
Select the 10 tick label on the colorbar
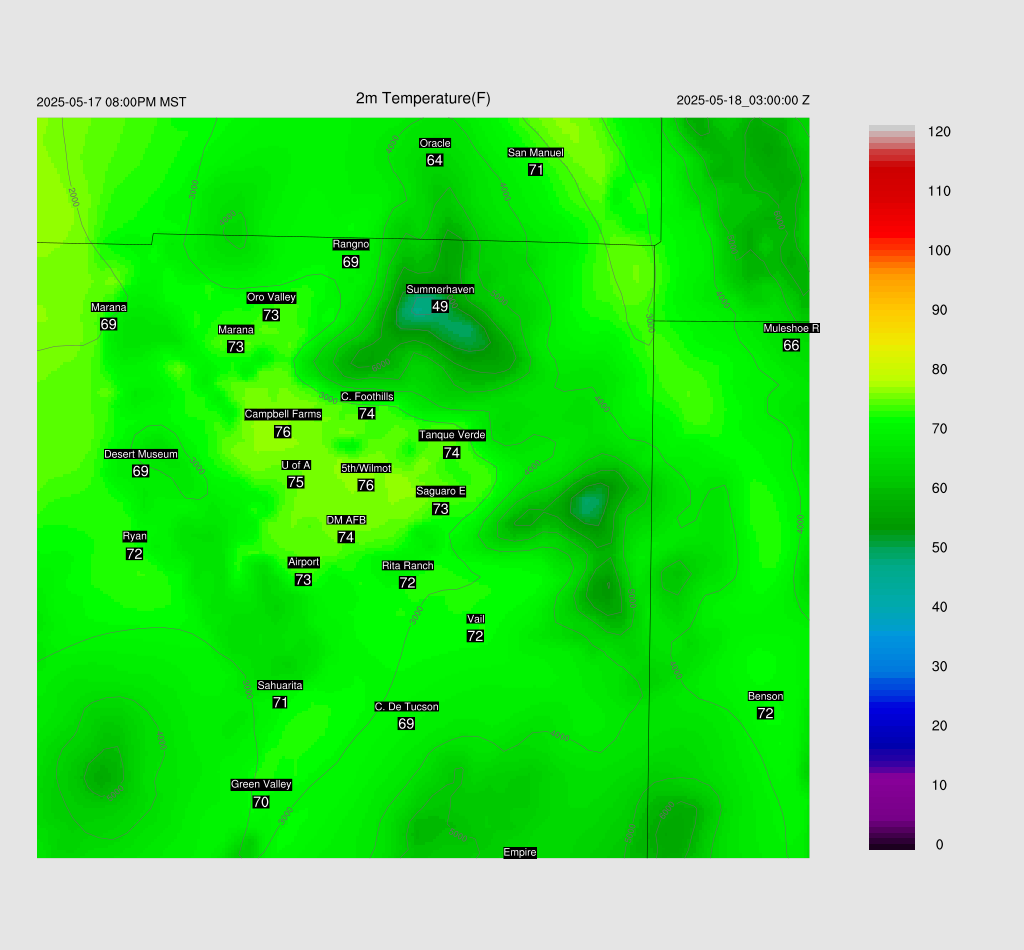click(x=939, y=785)
